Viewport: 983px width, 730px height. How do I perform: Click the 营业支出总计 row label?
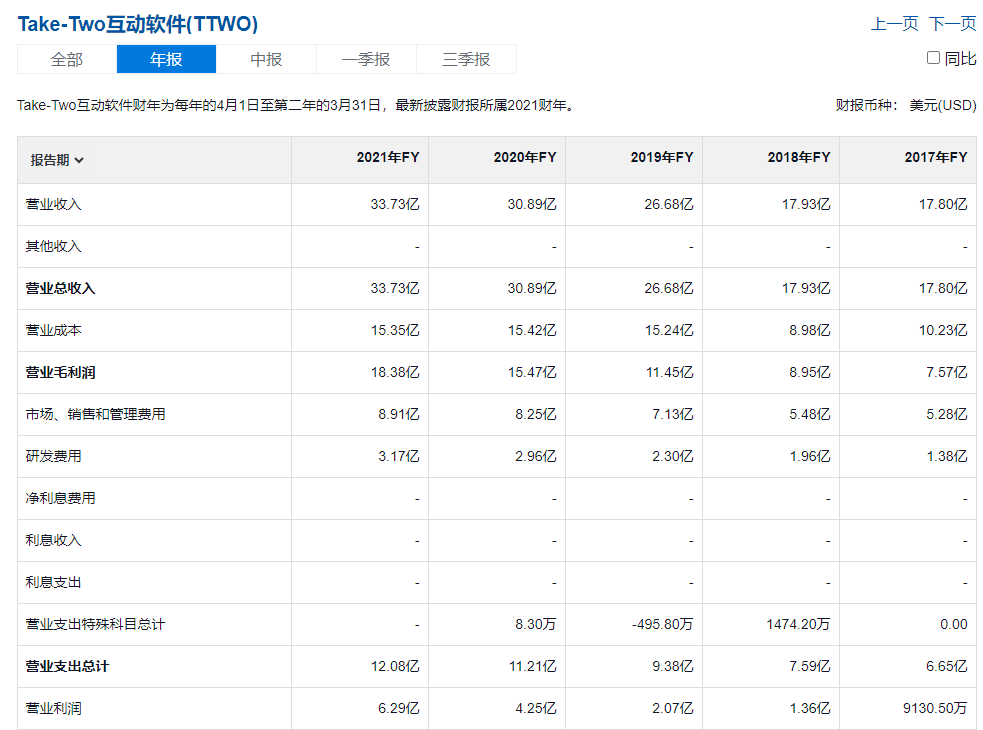(x=67, y=667)
